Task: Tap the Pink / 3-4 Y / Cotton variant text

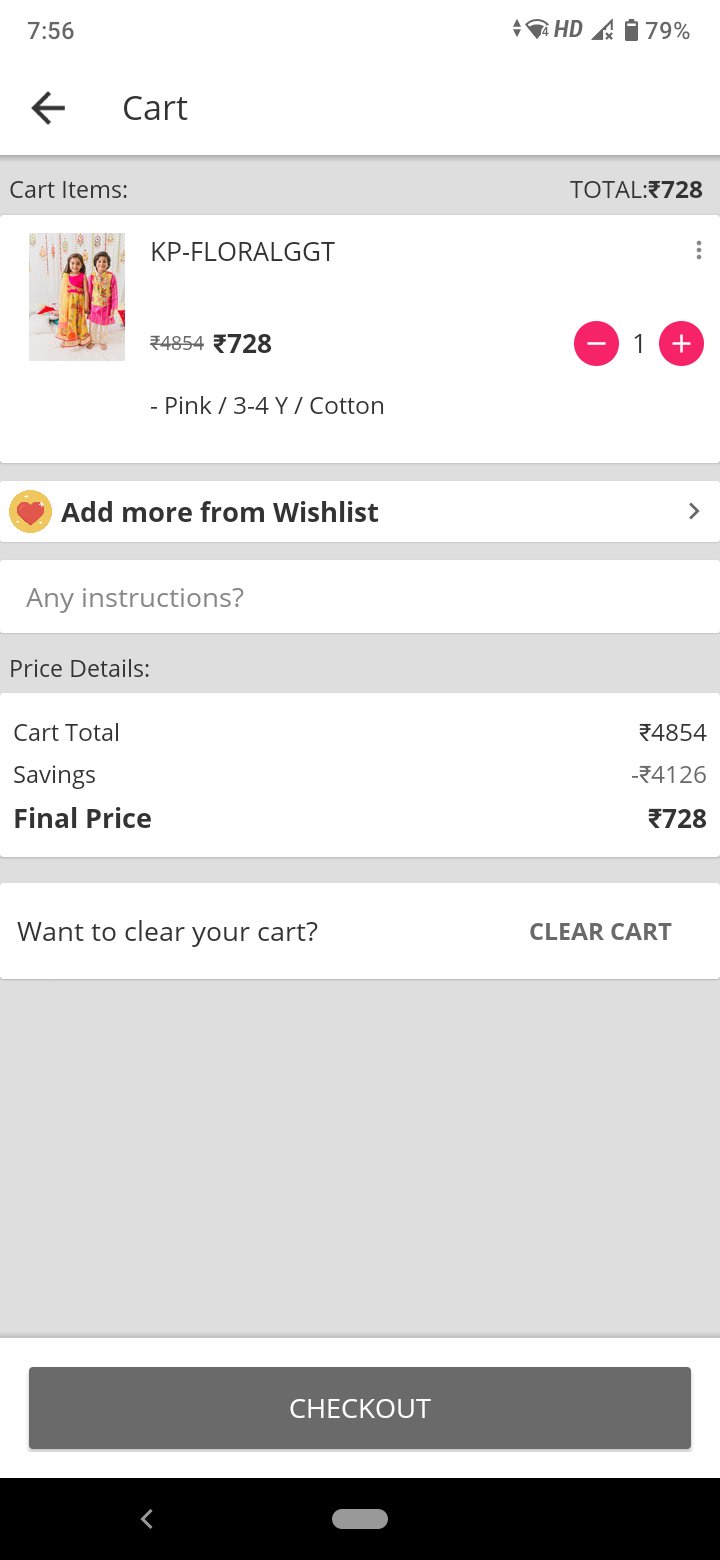Action: point(267,405)
